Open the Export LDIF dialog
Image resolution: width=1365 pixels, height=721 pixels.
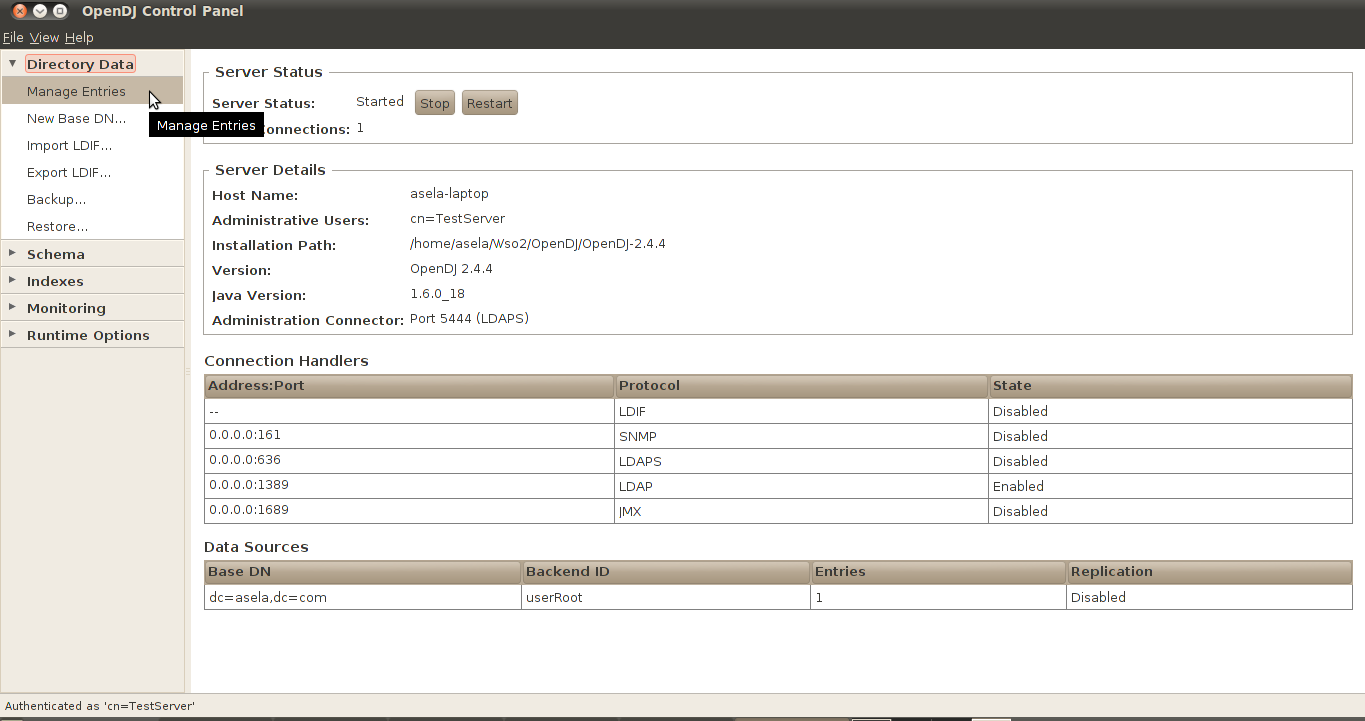tap(67, 172)
